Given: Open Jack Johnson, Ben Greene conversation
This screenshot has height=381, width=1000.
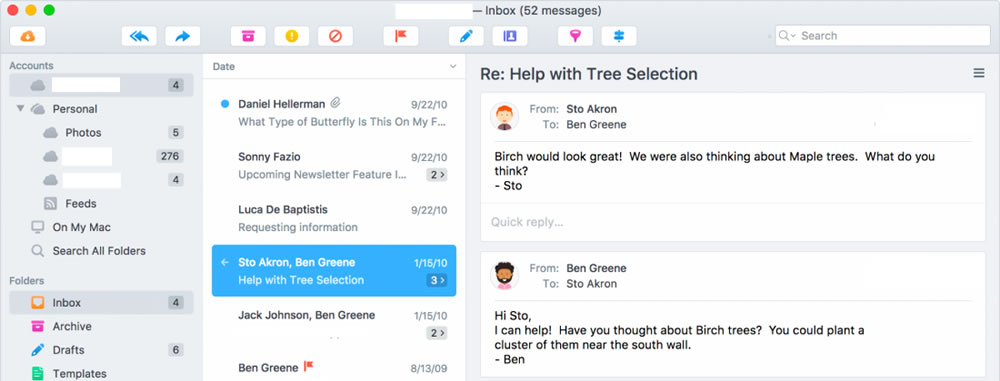Looking at the screenshot, I should [334, 324].
